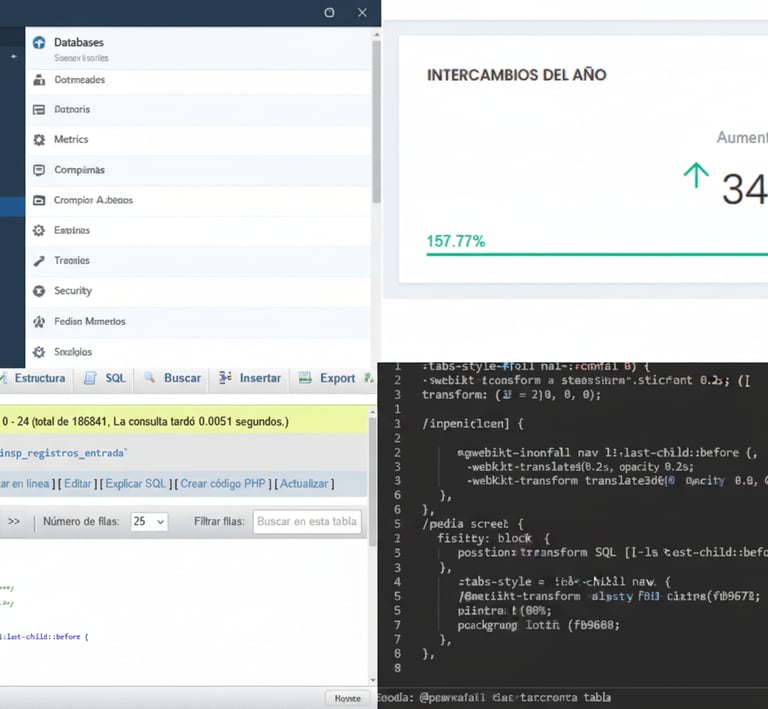Click the Eapinxs gear icon

(x=39, y=230)
